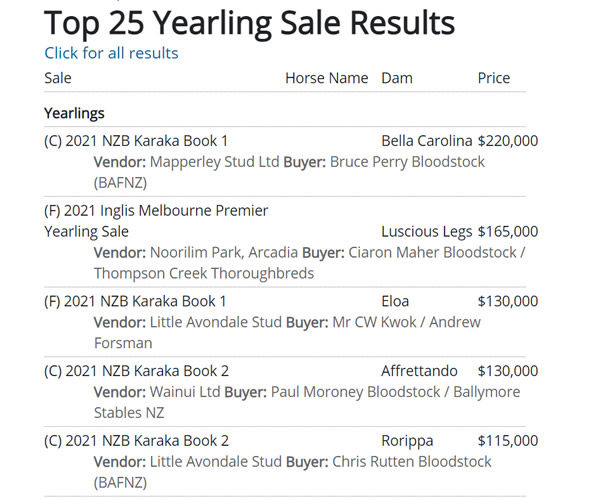The image size is (600, 498).
Task: Select the Mr CW Kwok buyer text
Action: coord(373,322)
